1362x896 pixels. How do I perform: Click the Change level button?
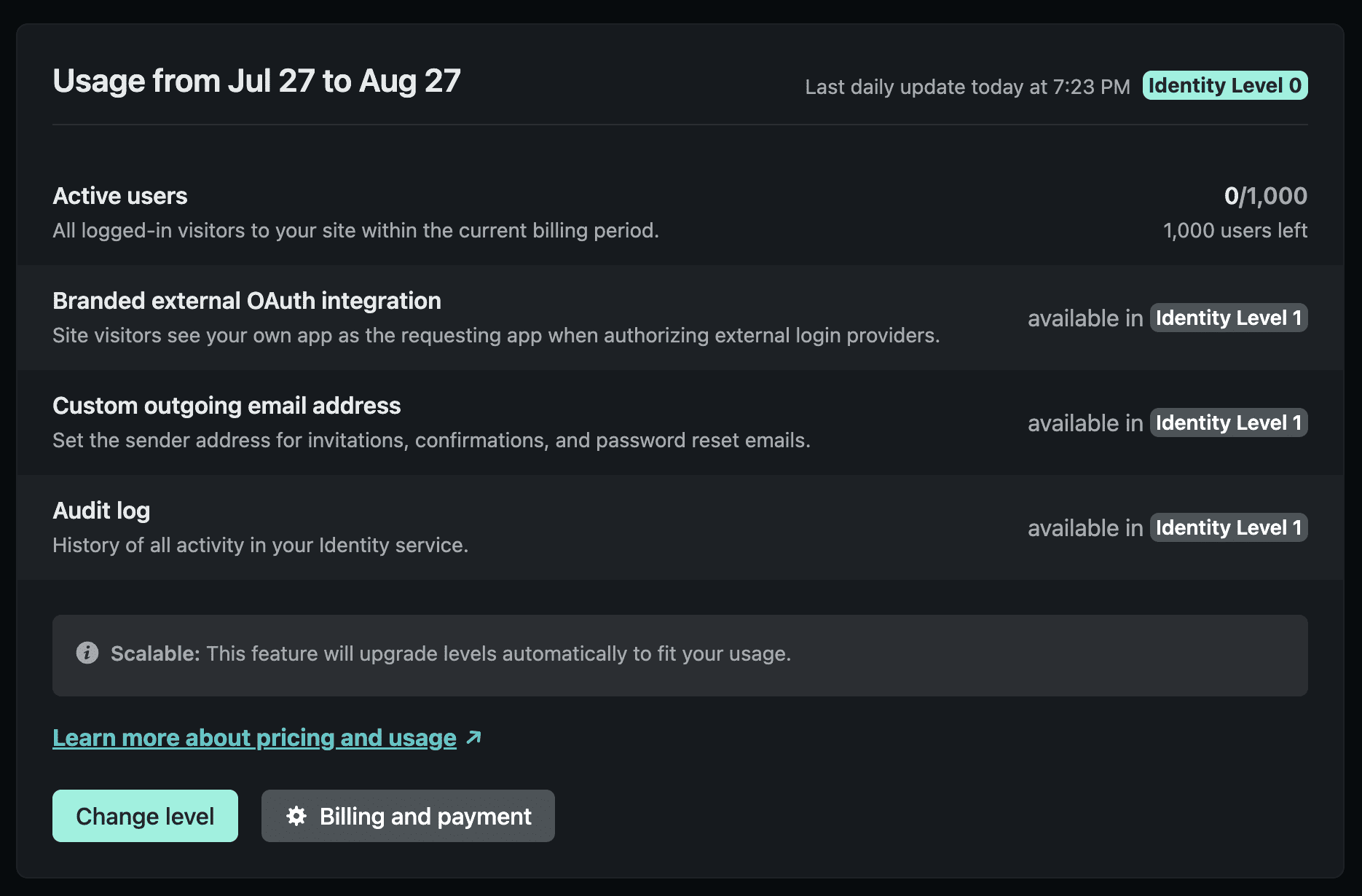click(145, 816)
